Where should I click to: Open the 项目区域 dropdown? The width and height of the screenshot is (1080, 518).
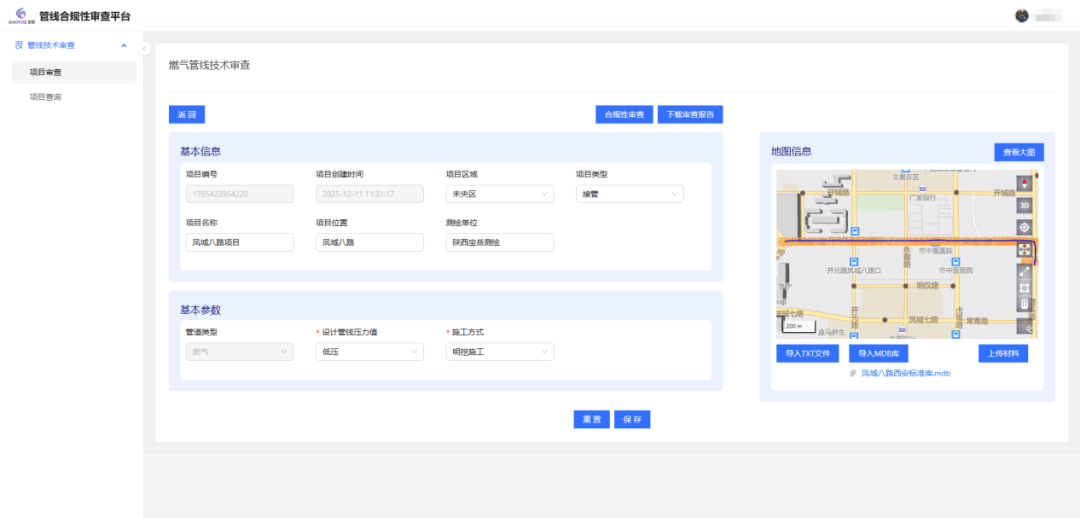pos(499,194)
